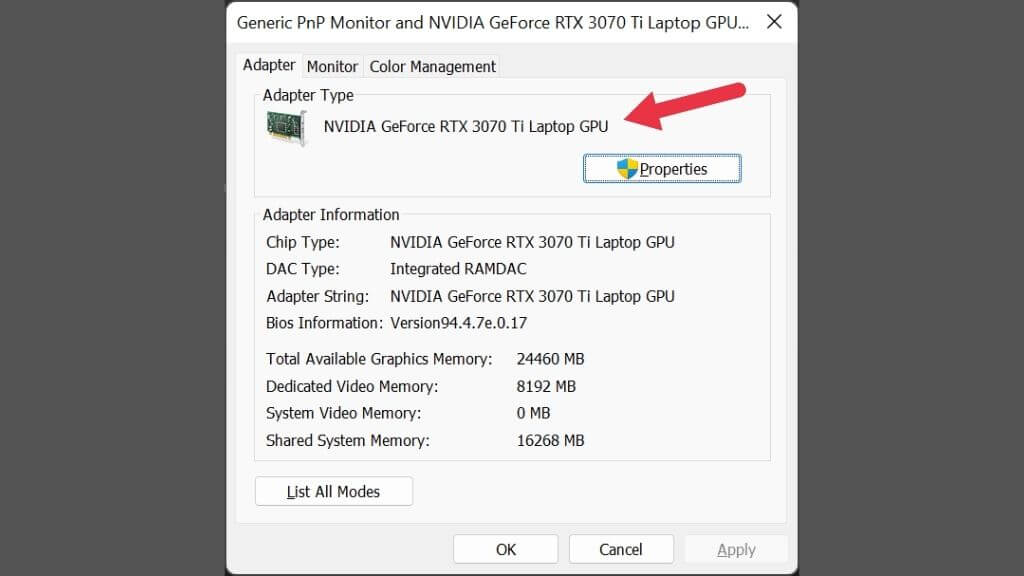Click the graphics adapter card icon

286,128
